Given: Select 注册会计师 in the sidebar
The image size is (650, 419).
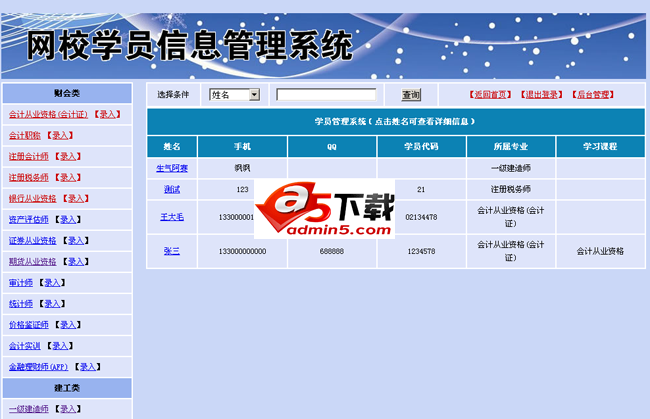Looking at the screenshot, I should click(28, 156).
